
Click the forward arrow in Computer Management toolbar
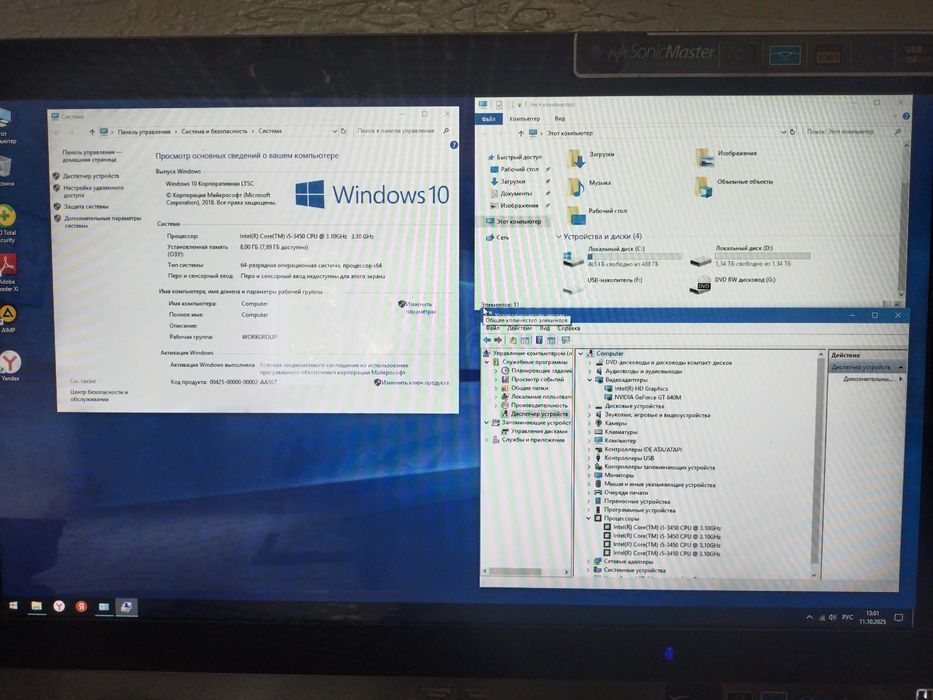click(x=498, y=340)
